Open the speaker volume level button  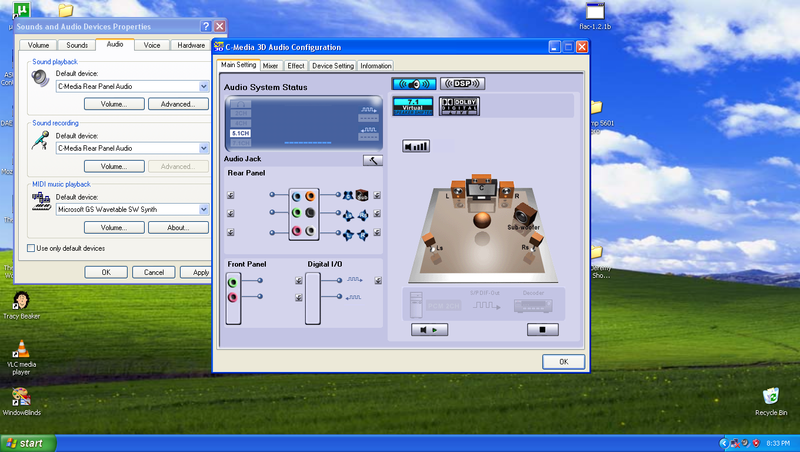(x=416, y=146)
